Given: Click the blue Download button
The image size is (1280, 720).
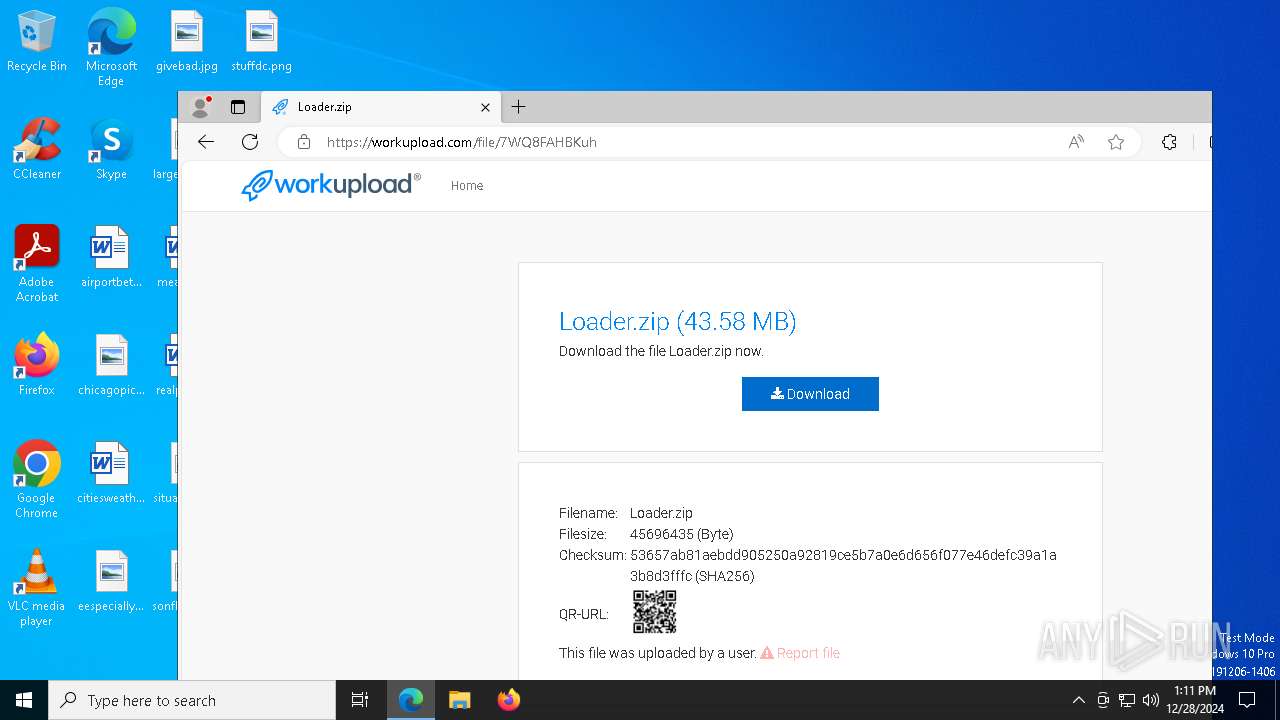Looking at the screenshot, I should click(x=810, y=394).
